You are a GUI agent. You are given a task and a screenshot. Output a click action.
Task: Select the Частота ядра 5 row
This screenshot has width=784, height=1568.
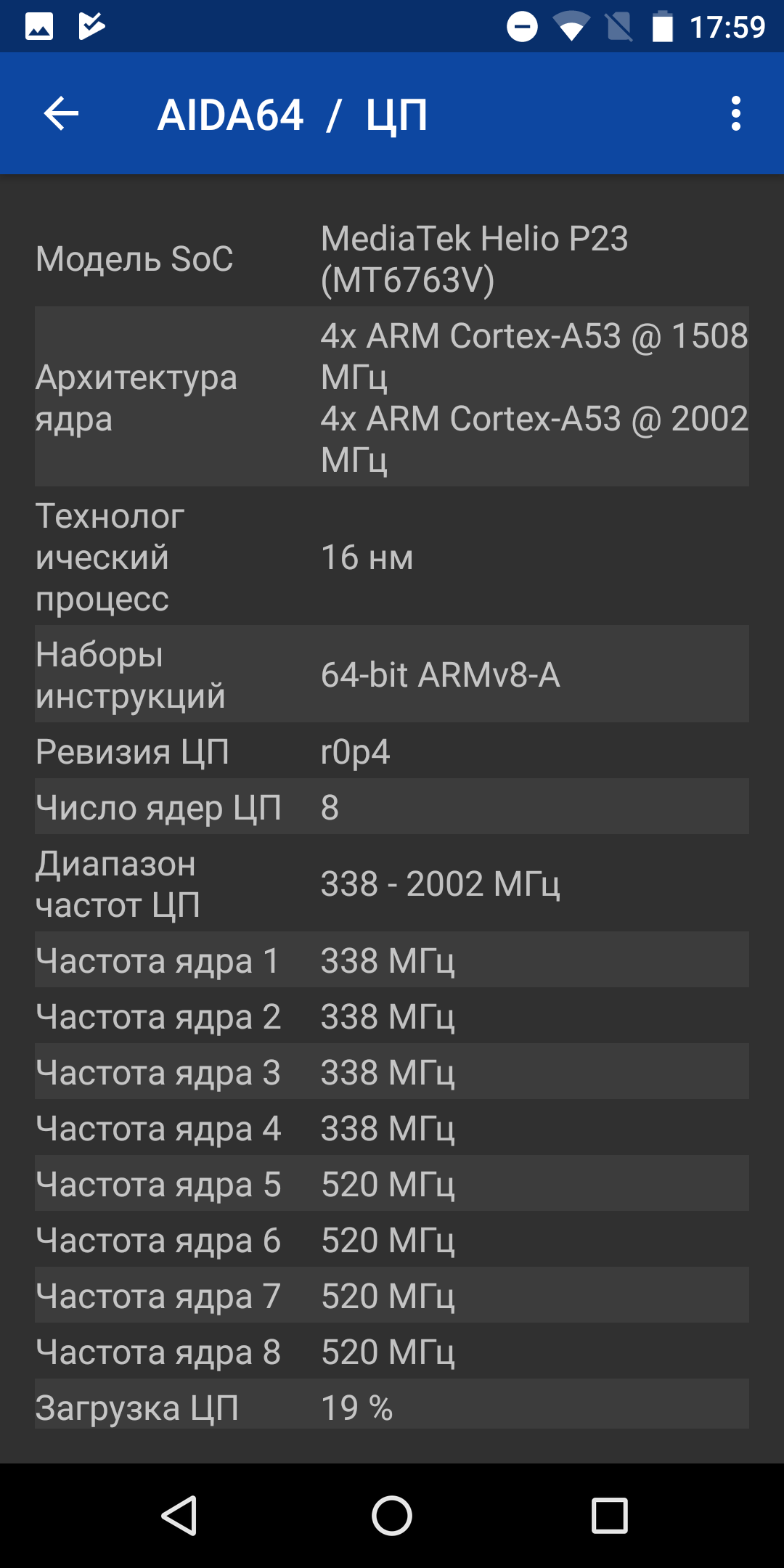pyautogui.click(x=392, y=1183)
